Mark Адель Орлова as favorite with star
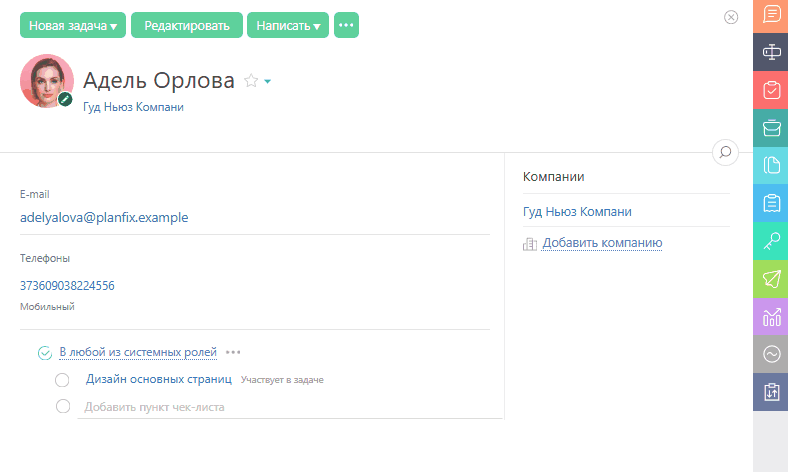Screen dimensions: 788x472 [251, 81]
